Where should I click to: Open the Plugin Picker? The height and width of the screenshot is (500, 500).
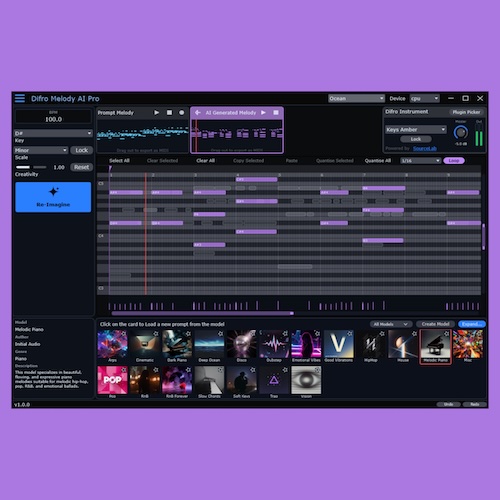(x=466, y=112)
